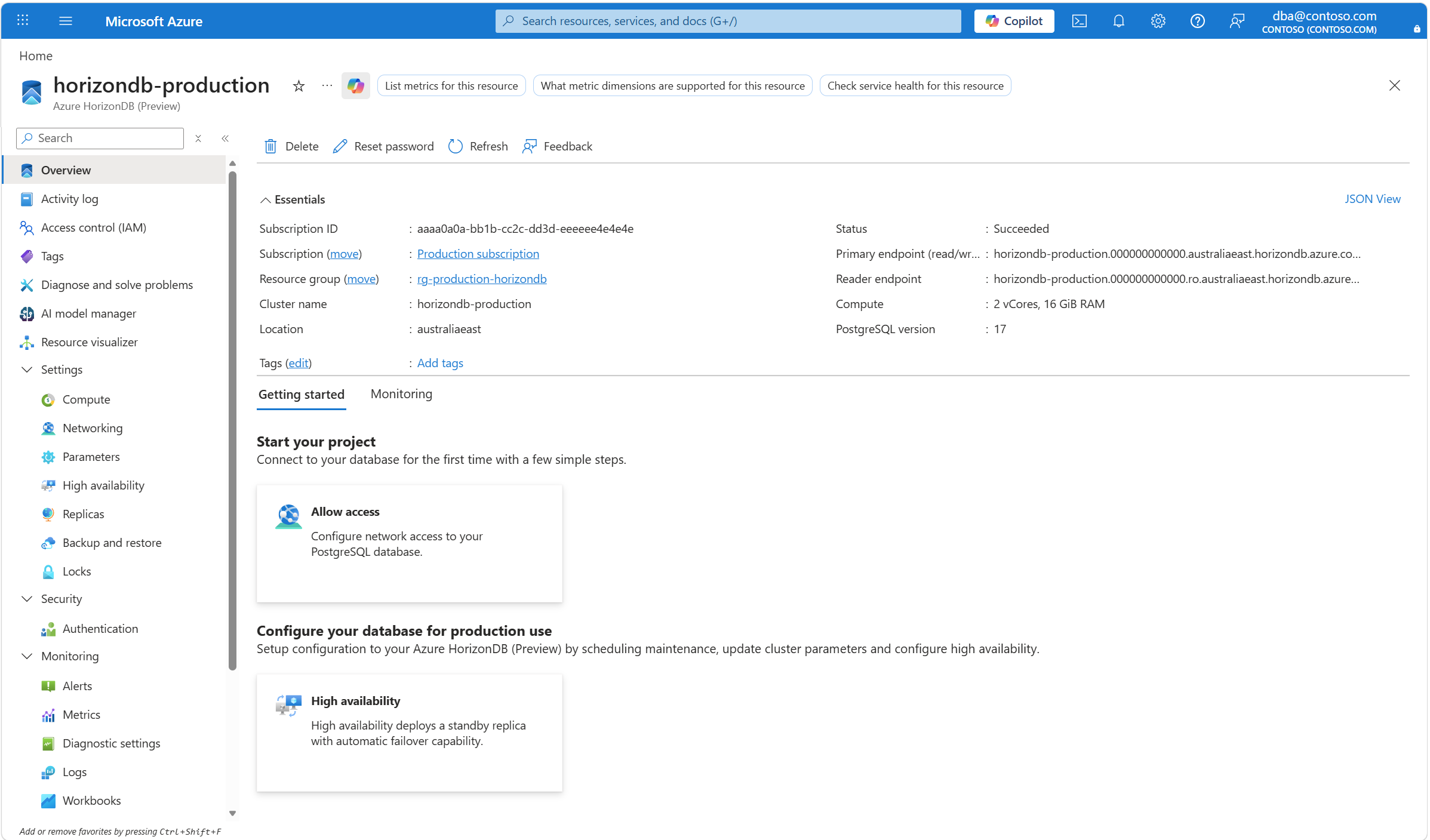Open the notifications bell
This screenshot has width=1430, height=840.
point(1119,21)
